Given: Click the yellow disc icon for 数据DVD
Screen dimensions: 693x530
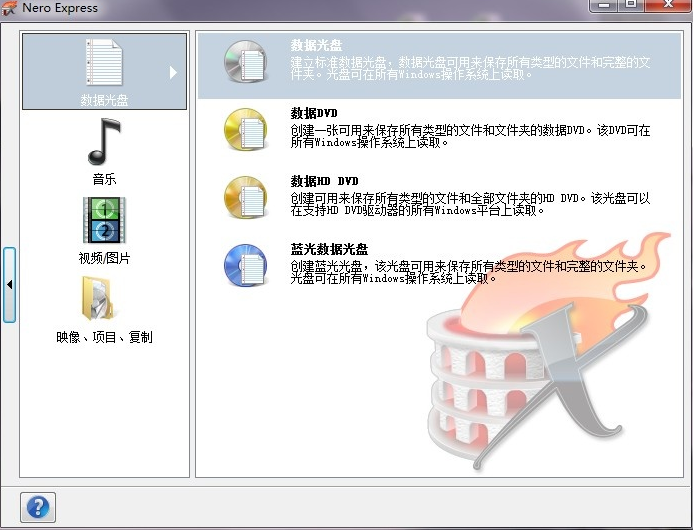Looking at the screenshot, I should pyautogui.click(x=244, y=128).
